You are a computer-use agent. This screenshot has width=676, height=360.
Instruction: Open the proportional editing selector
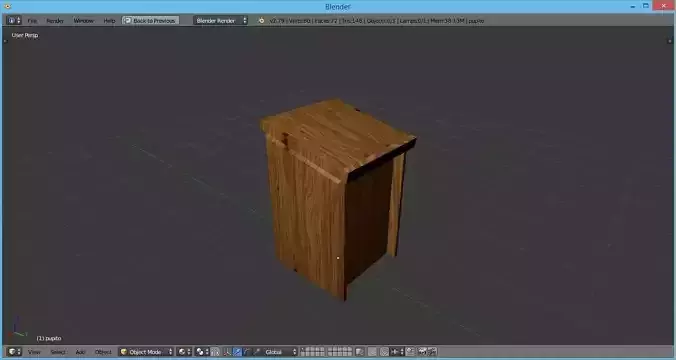[373, 352]
